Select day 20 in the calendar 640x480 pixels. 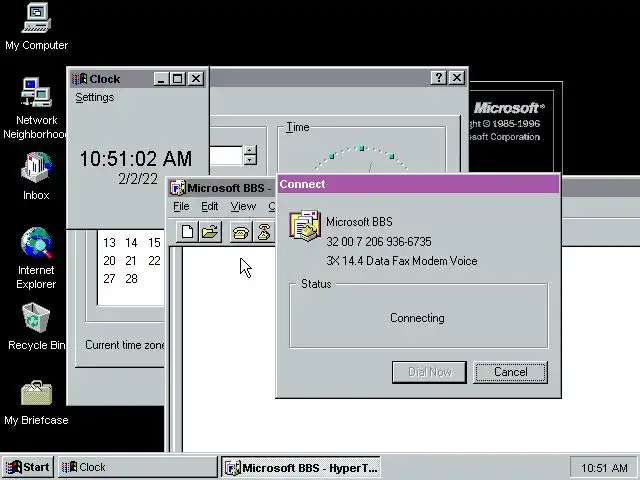tap(109, 261)
